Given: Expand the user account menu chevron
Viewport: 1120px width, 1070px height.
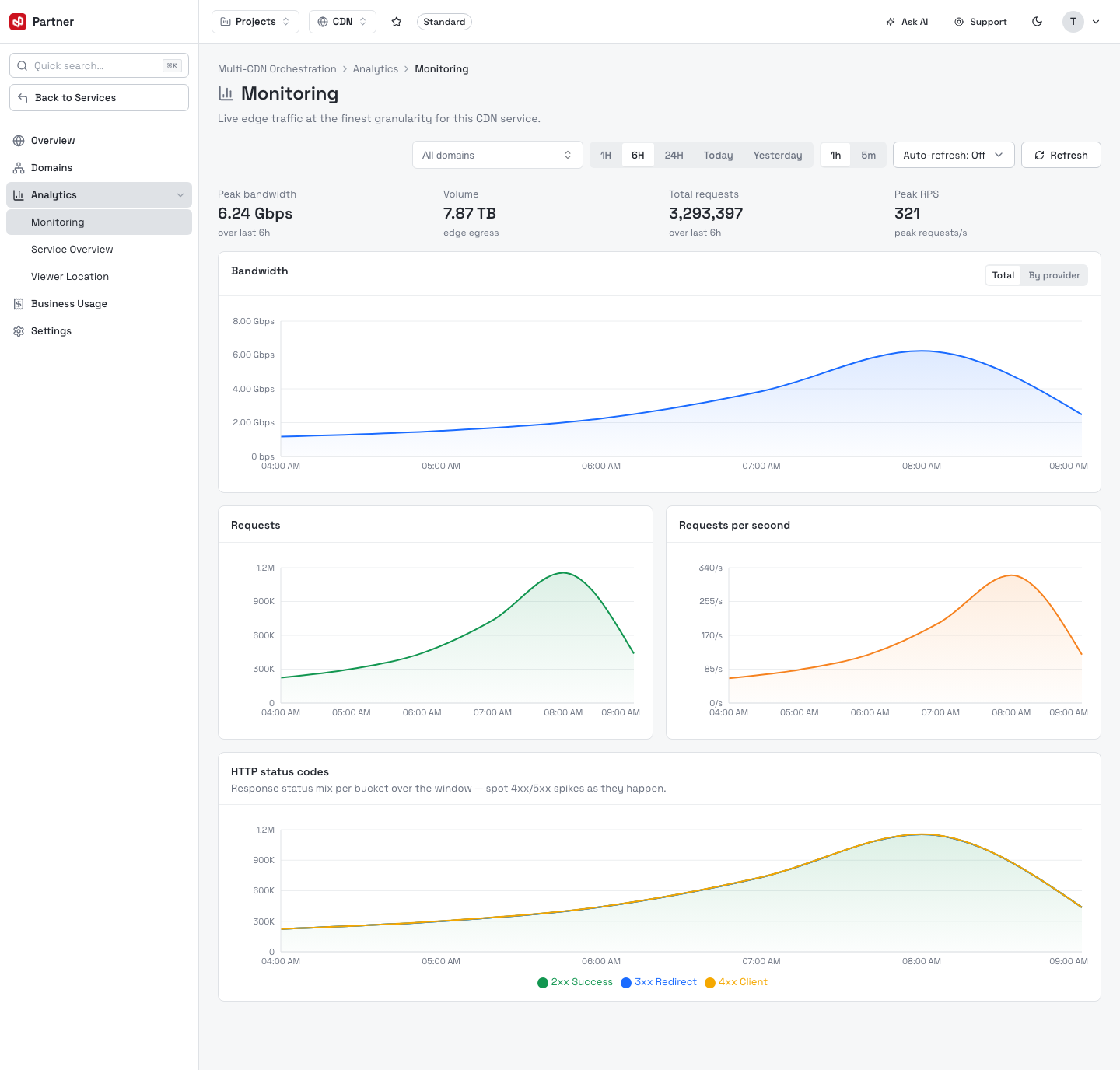Looking at the screenshot, I should coord(1096,22).
